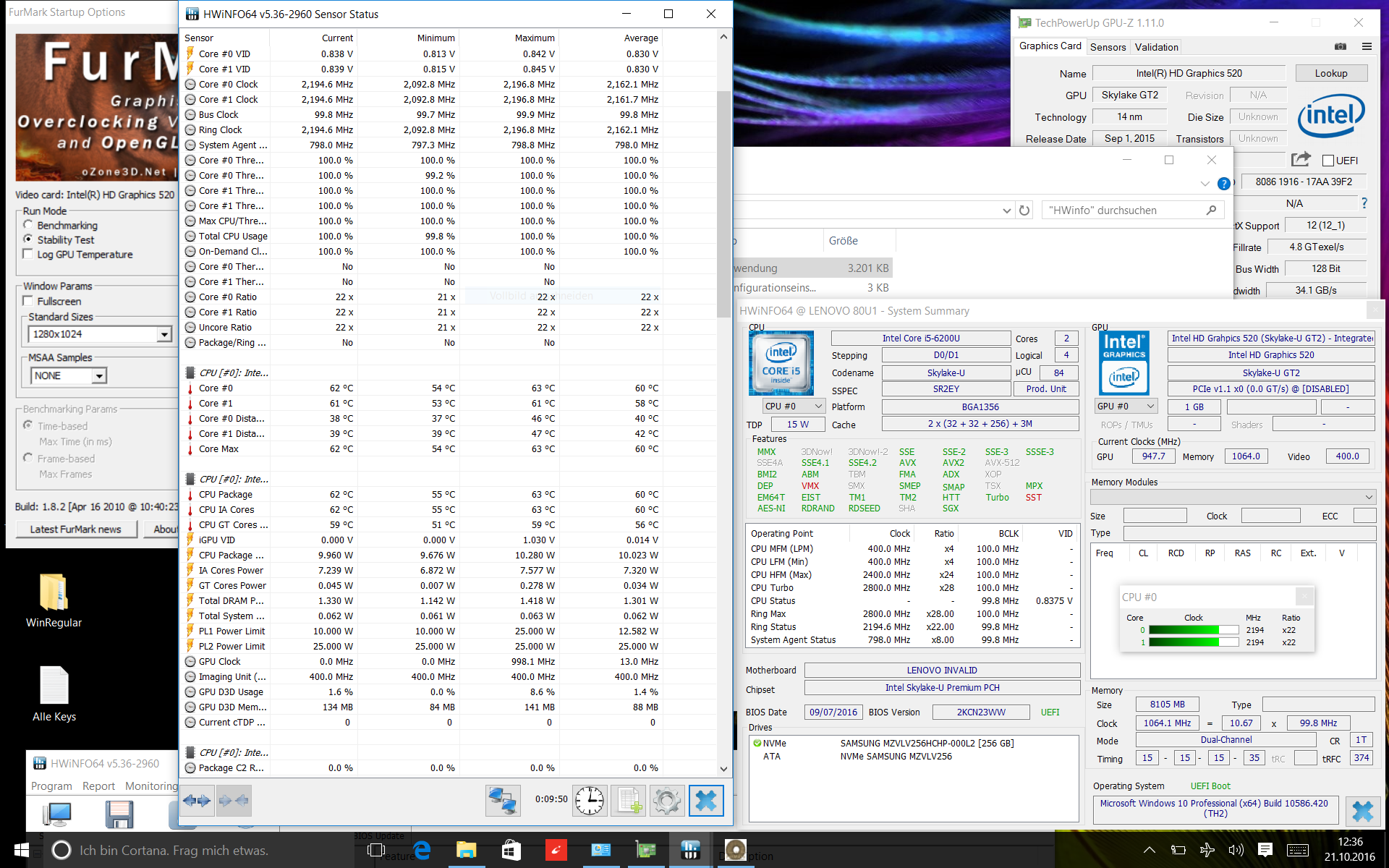This screenshot has height=868, width=1389.
Task: Click the save floppy disk icon in HWiNFO64
Action: (119, 815)
